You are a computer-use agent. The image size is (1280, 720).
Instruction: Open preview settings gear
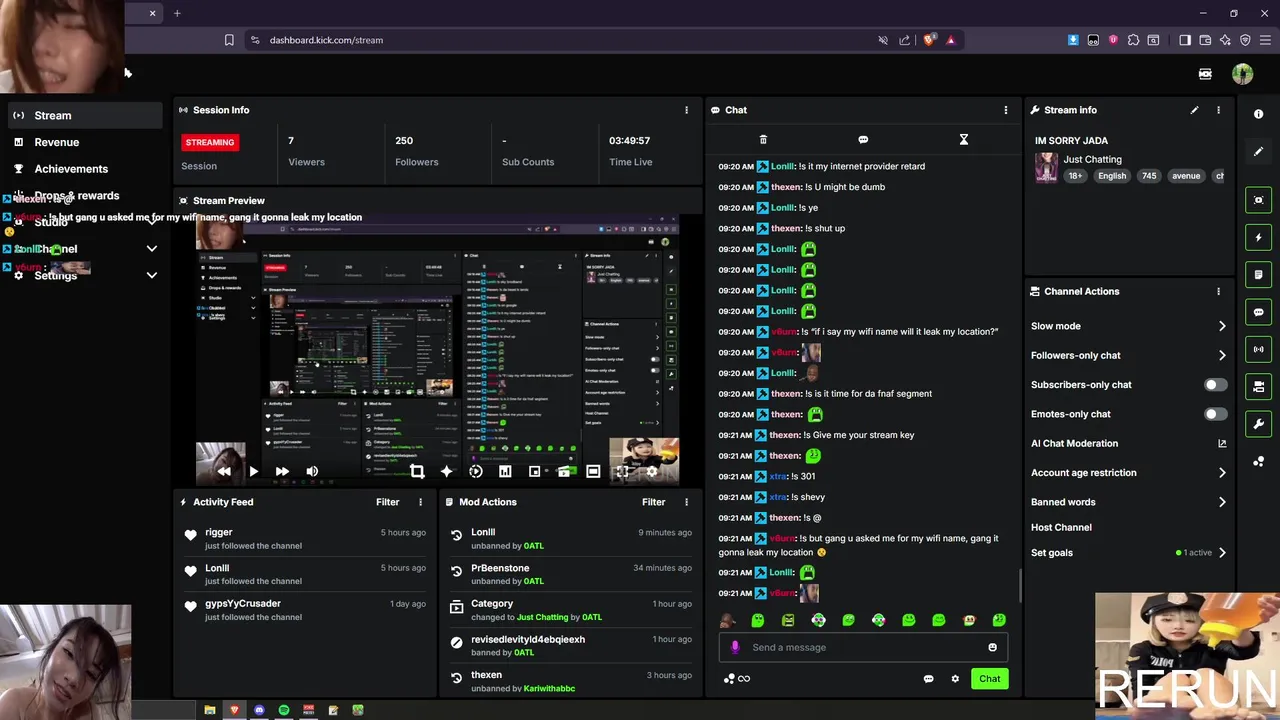652,471
